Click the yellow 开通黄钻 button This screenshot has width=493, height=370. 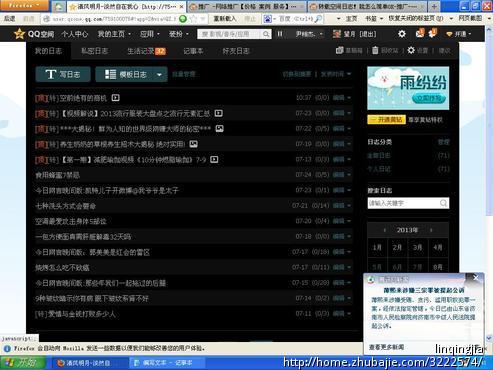tap(386, 119)
